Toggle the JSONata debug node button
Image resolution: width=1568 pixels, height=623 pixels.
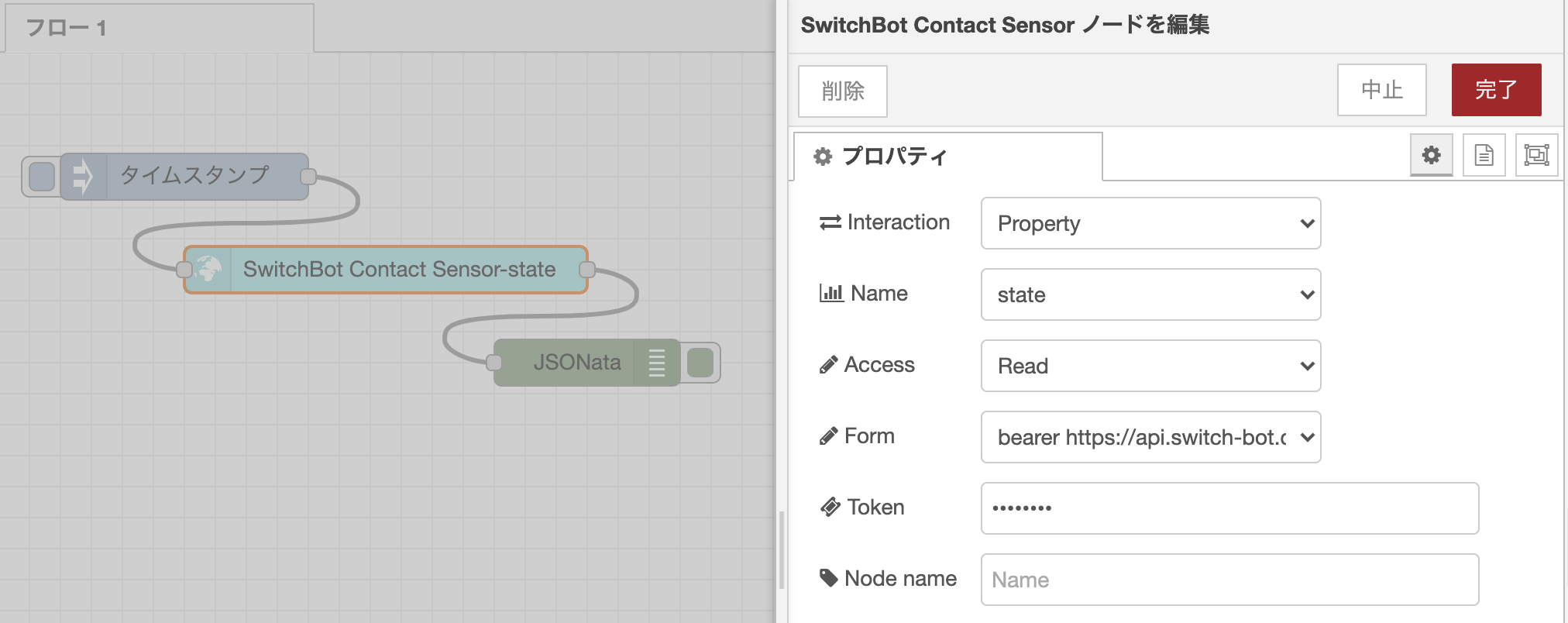point(700,363)
